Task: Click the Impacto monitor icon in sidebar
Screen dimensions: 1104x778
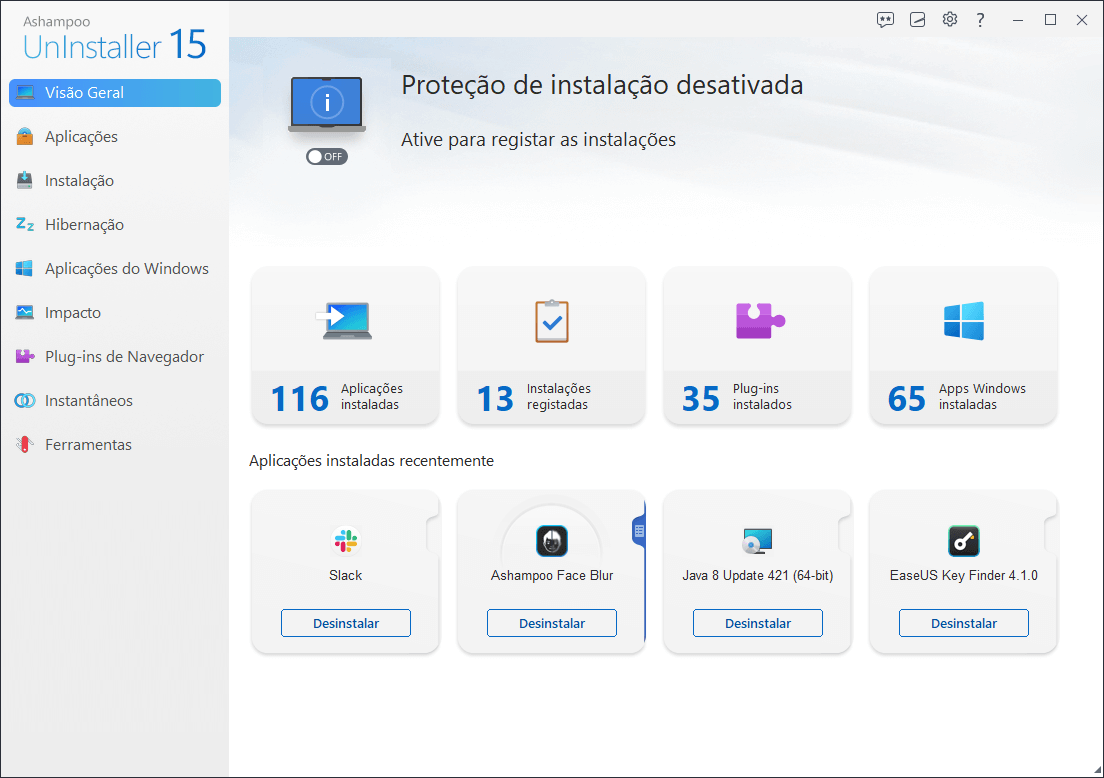Action: 25,312
